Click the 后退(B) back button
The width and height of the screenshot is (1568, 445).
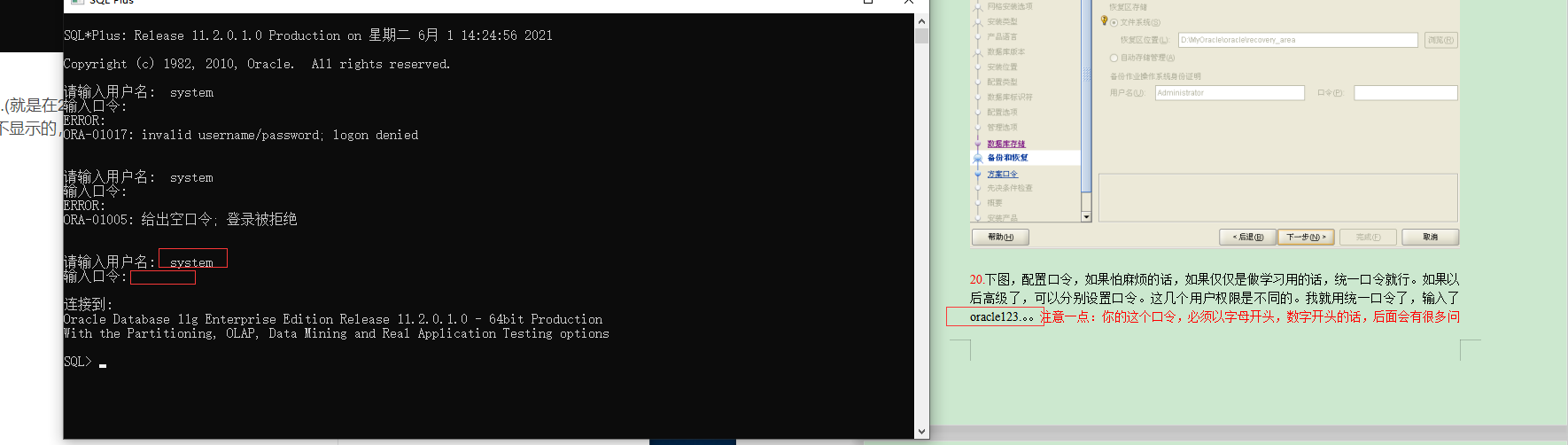click(x=1248, y=237)
